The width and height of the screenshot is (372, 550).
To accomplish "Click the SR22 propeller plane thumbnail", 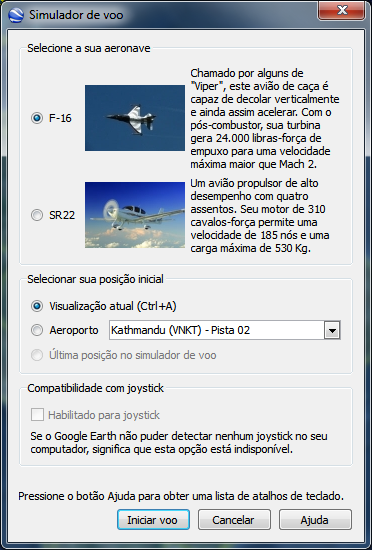I will tap(135, 215).
